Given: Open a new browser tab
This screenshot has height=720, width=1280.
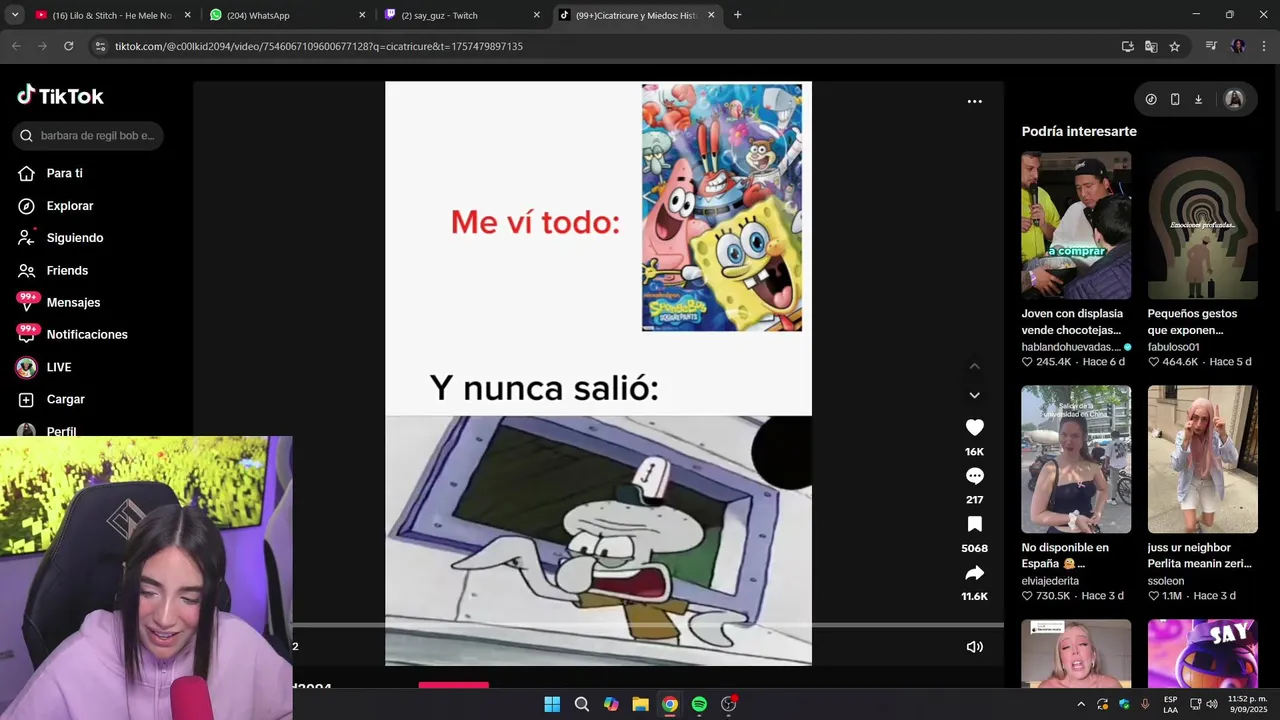Looking at the screenshot, I should (738, 15).
